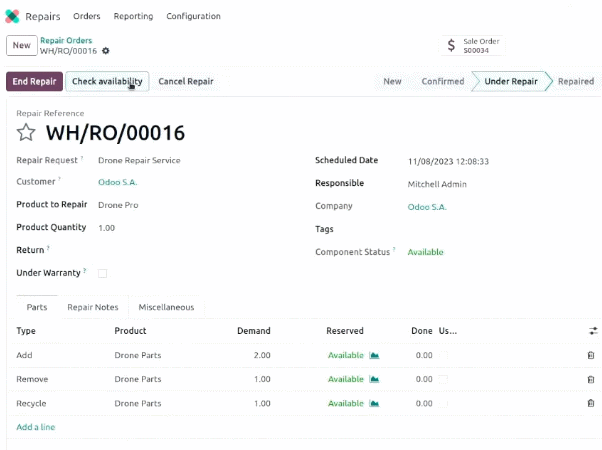Click the Type cell 'Add'
The image size is (602, 450).
pos(24,355)
